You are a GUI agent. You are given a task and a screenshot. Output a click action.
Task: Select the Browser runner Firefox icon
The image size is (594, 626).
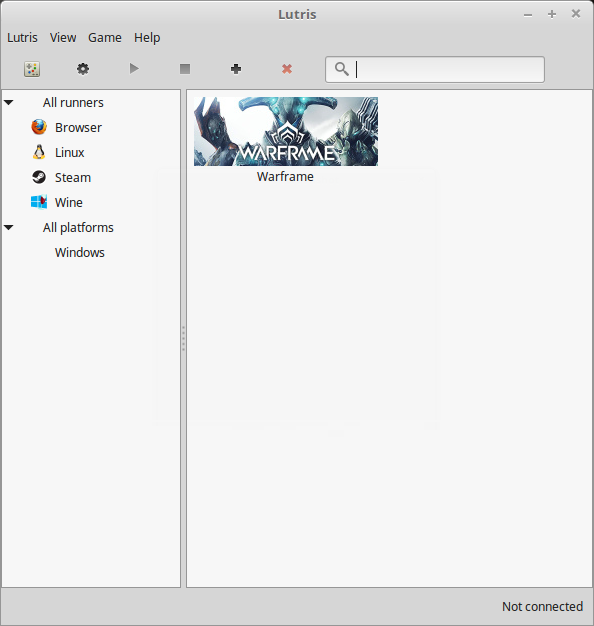(39, 127)
